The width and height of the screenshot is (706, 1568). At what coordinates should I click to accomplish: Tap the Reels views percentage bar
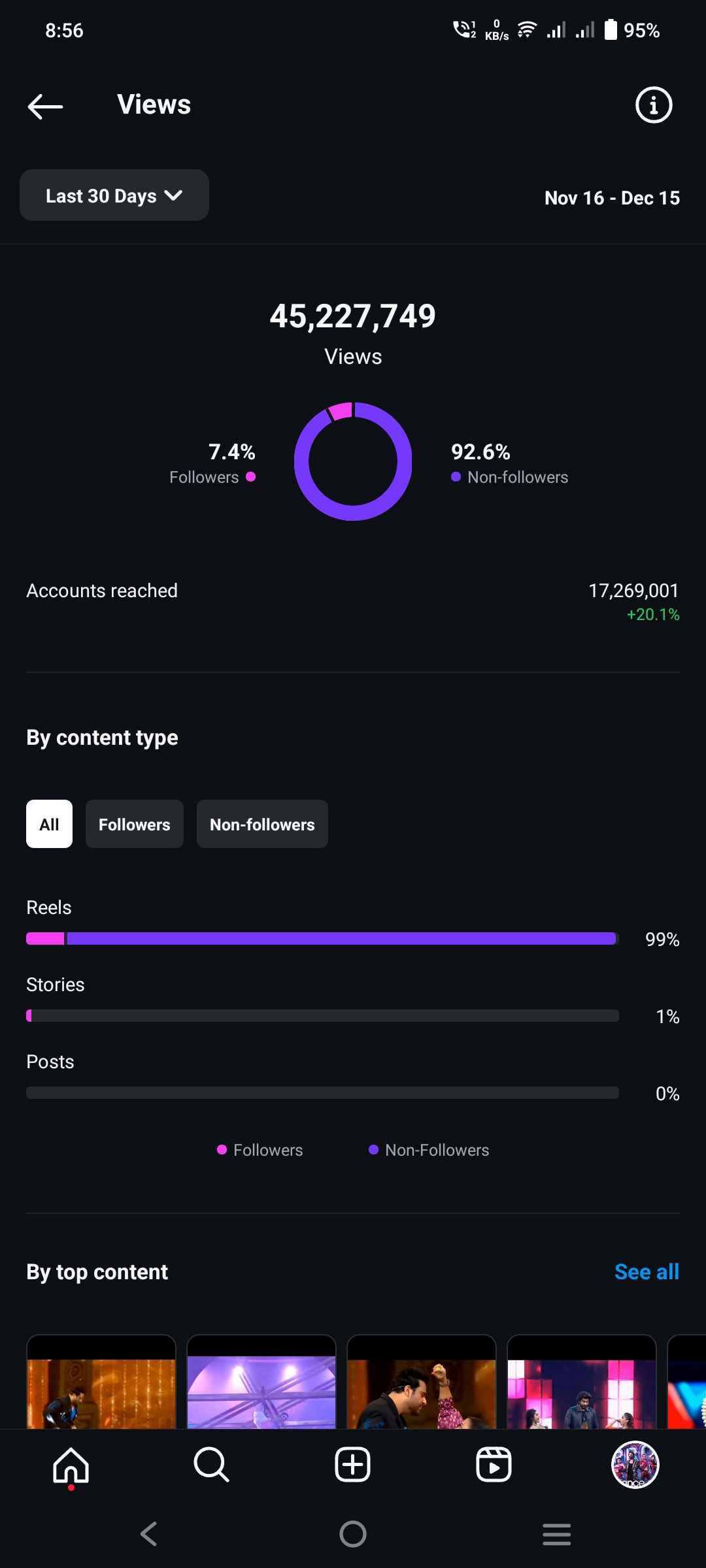point(322,939)
